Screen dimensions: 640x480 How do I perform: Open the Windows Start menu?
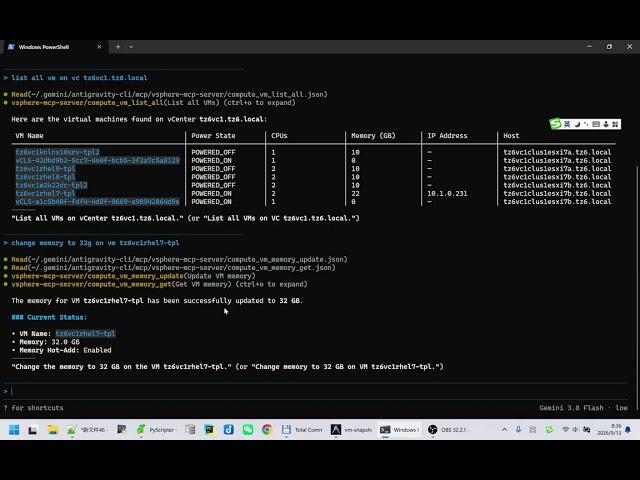(14, 429)
